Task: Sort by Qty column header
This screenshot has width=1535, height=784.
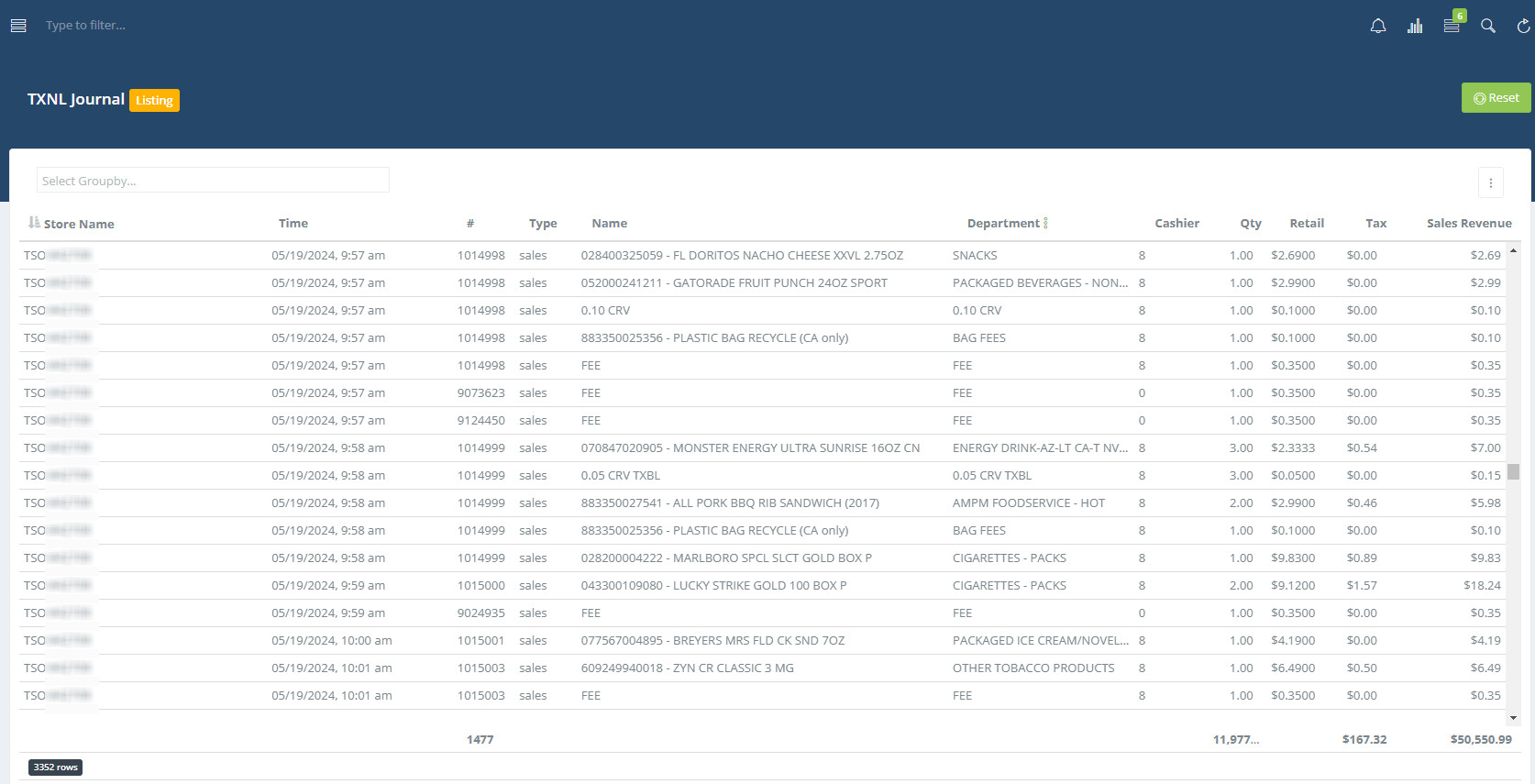Action: (1251, 223)
